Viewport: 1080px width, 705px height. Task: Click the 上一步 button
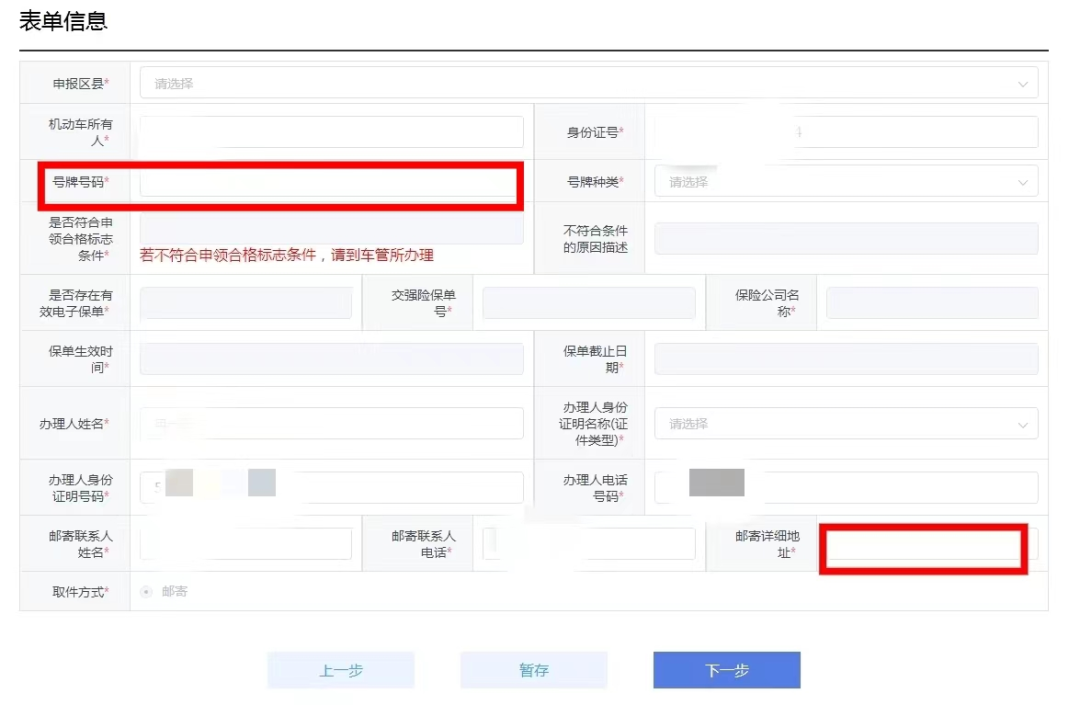(x=340, y=670)
